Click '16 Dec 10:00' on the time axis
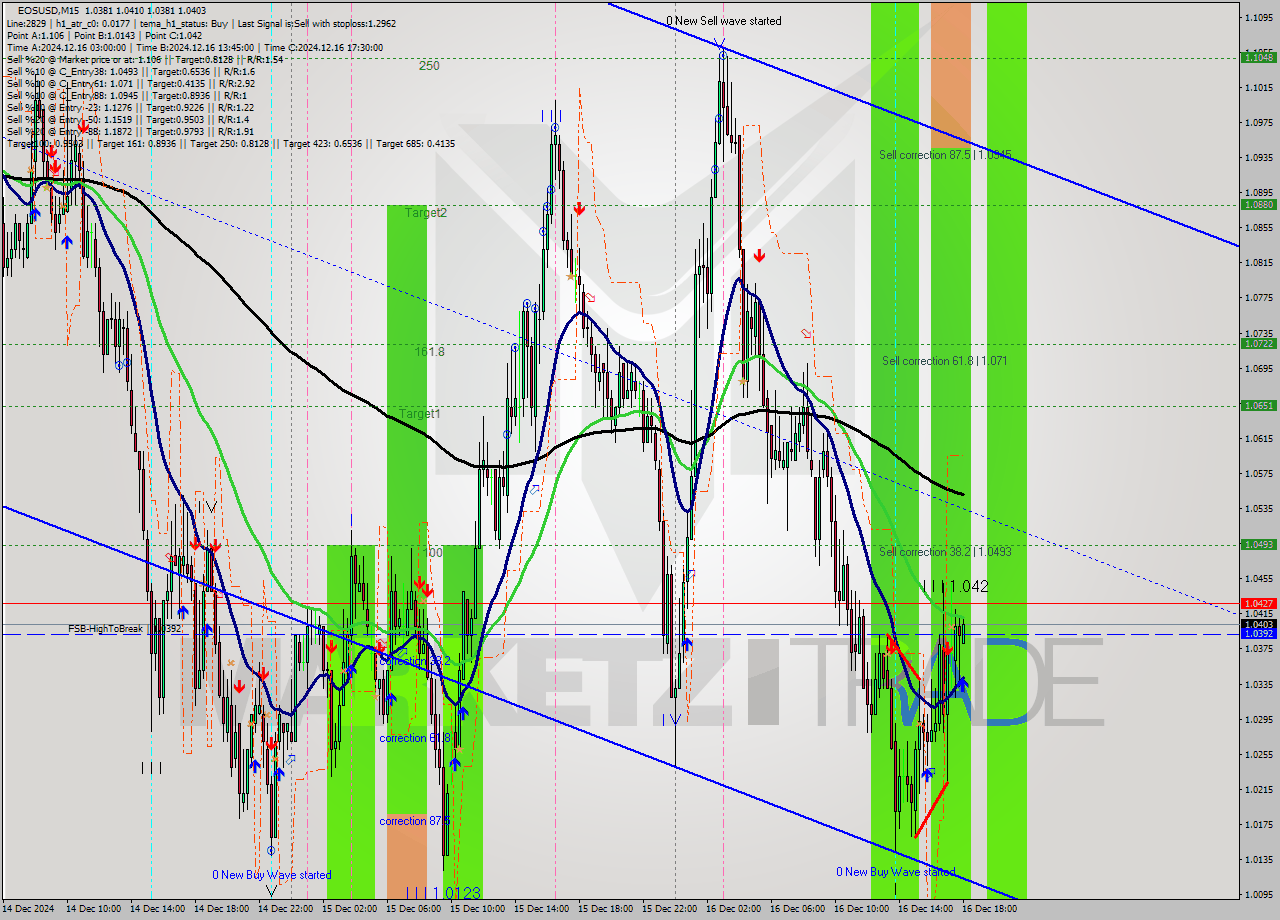This screenshot has width=1280, height=920. (x=861, y=909)
